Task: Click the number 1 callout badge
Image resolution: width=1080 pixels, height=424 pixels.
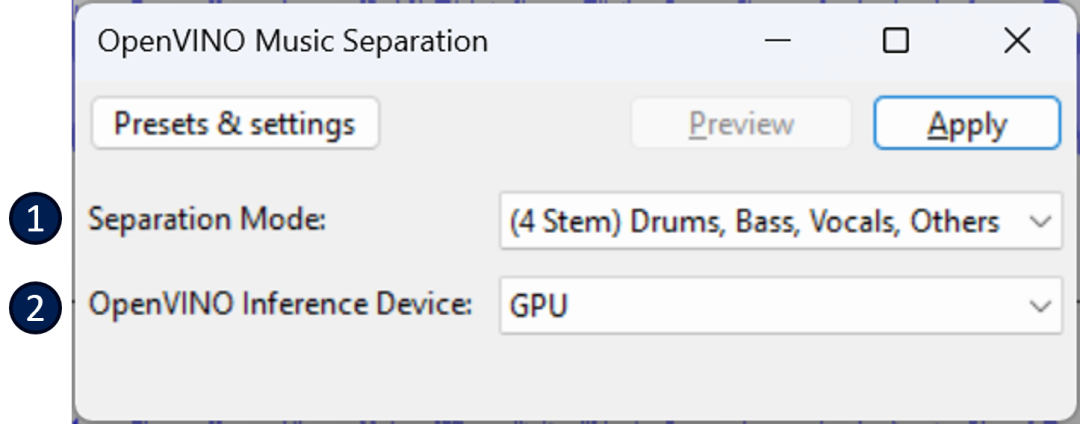Action: (36, 220)
